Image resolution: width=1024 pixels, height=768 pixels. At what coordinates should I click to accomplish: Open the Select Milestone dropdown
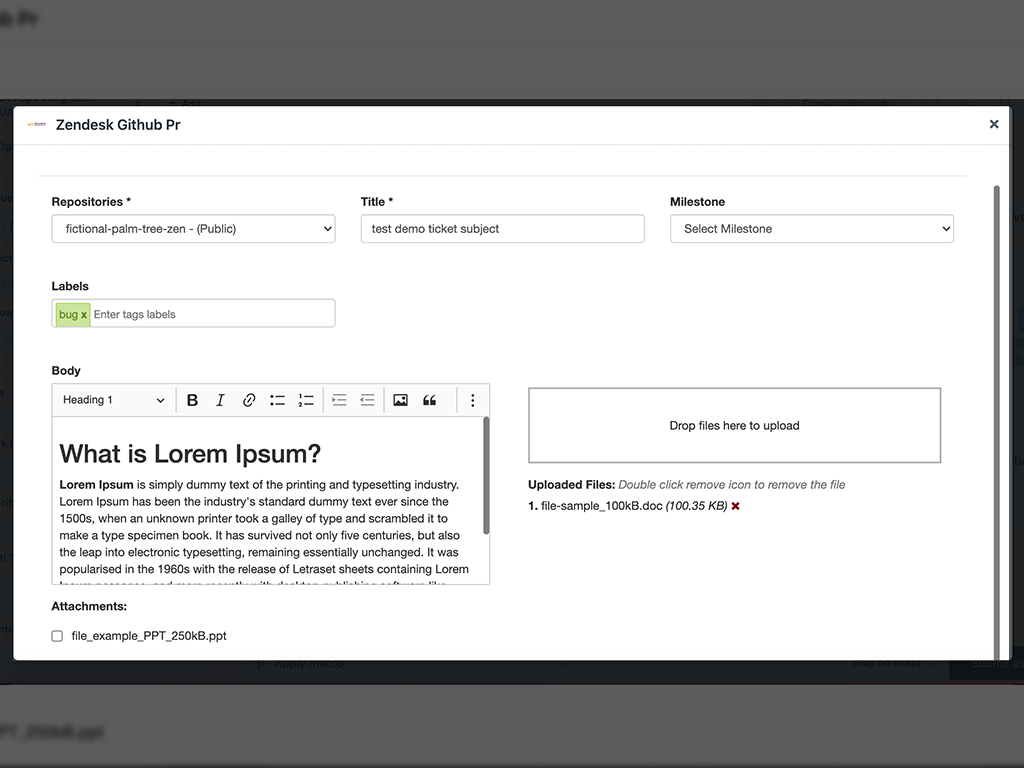(x=811, y=228)
